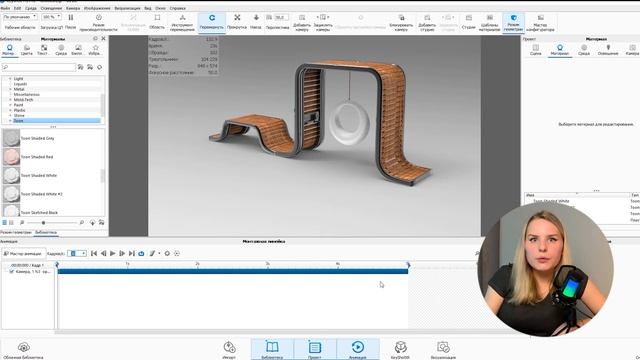The height and width of the screenshot is (360, 640).
Task: Open the Render menu in menu bar
Action: click(127, 8)
